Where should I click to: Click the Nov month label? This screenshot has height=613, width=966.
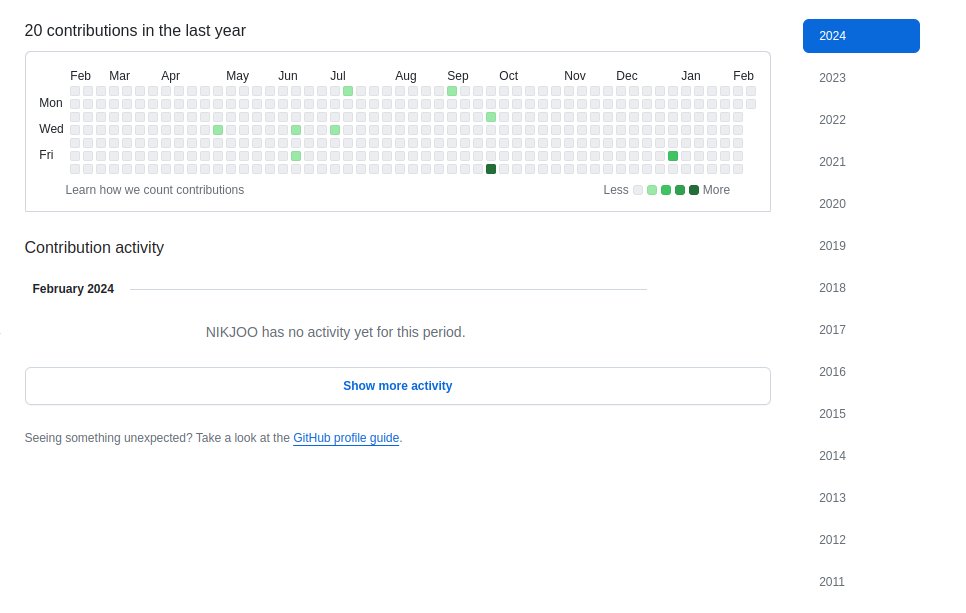pos(575,76)
